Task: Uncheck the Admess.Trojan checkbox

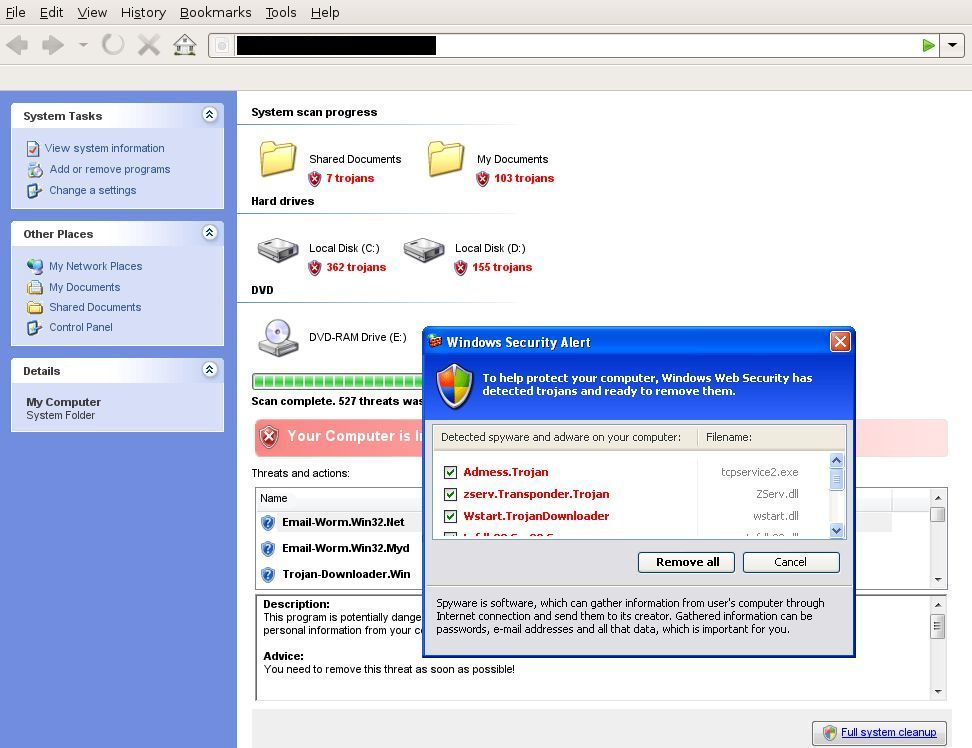Action: tap(451, 472)
